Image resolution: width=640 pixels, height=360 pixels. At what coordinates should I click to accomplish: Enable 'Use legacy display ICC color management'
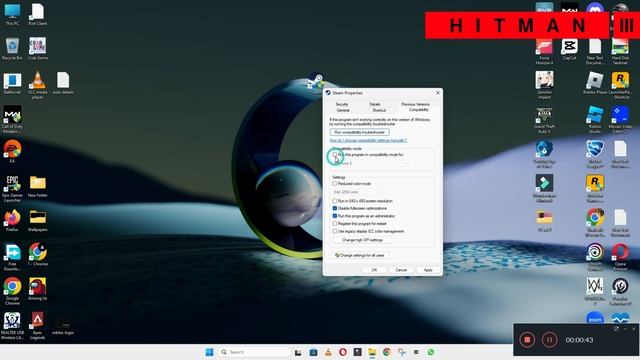[x=335, y=231]
